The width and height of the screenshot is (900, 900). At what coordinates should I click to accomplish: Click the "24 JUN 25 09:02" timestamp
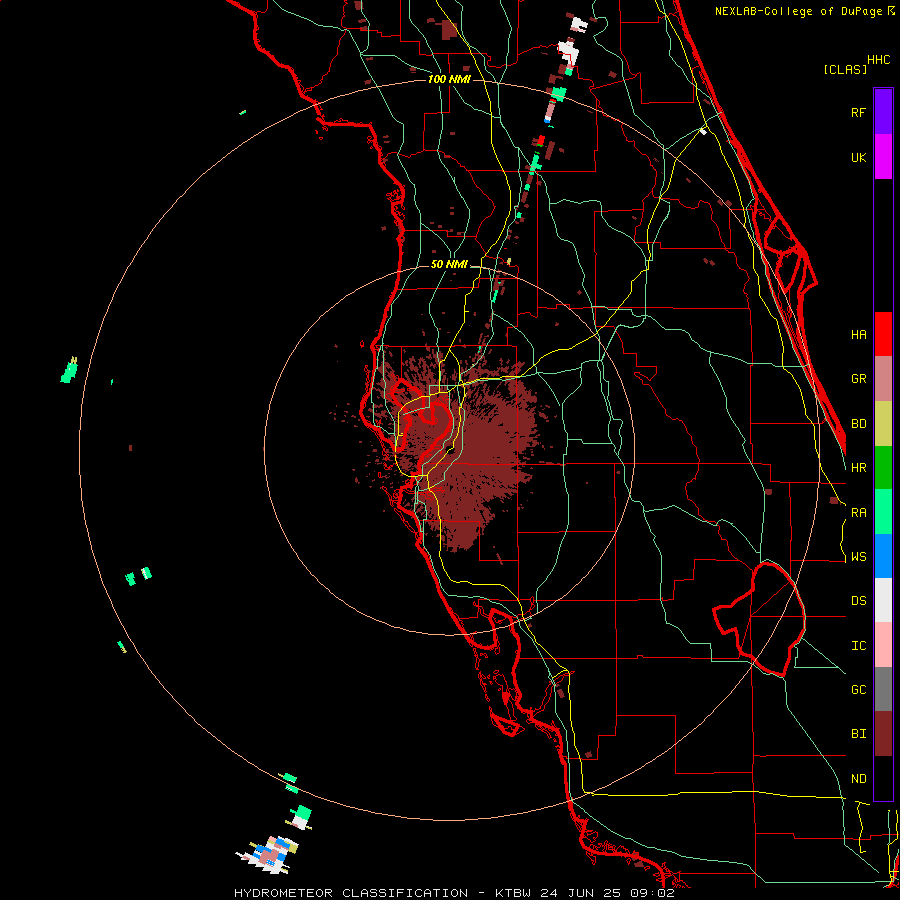point(608,893)
